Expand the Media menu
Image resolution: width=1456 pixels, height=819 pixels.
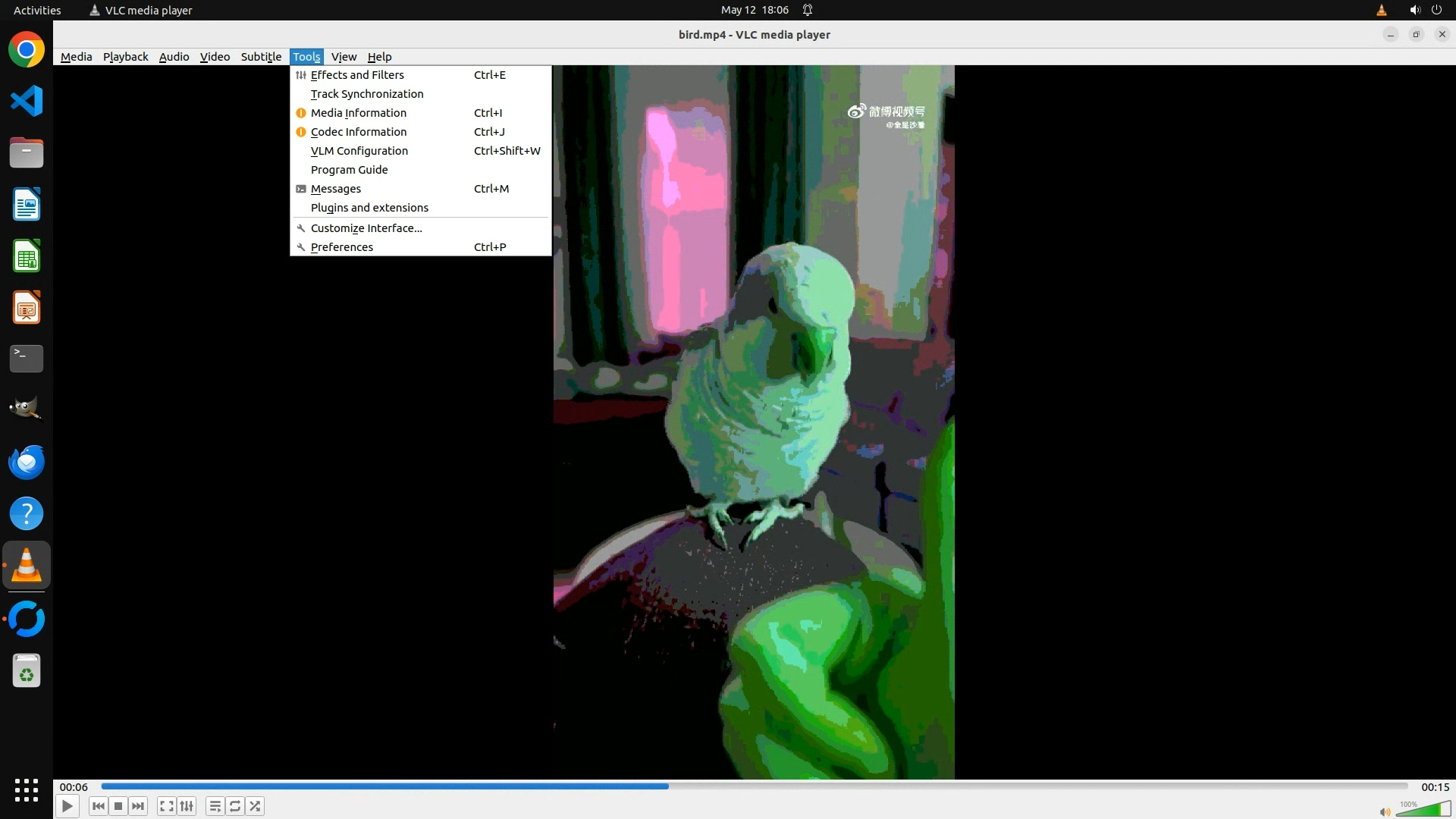pyautogui.click(x=76, y=57)
